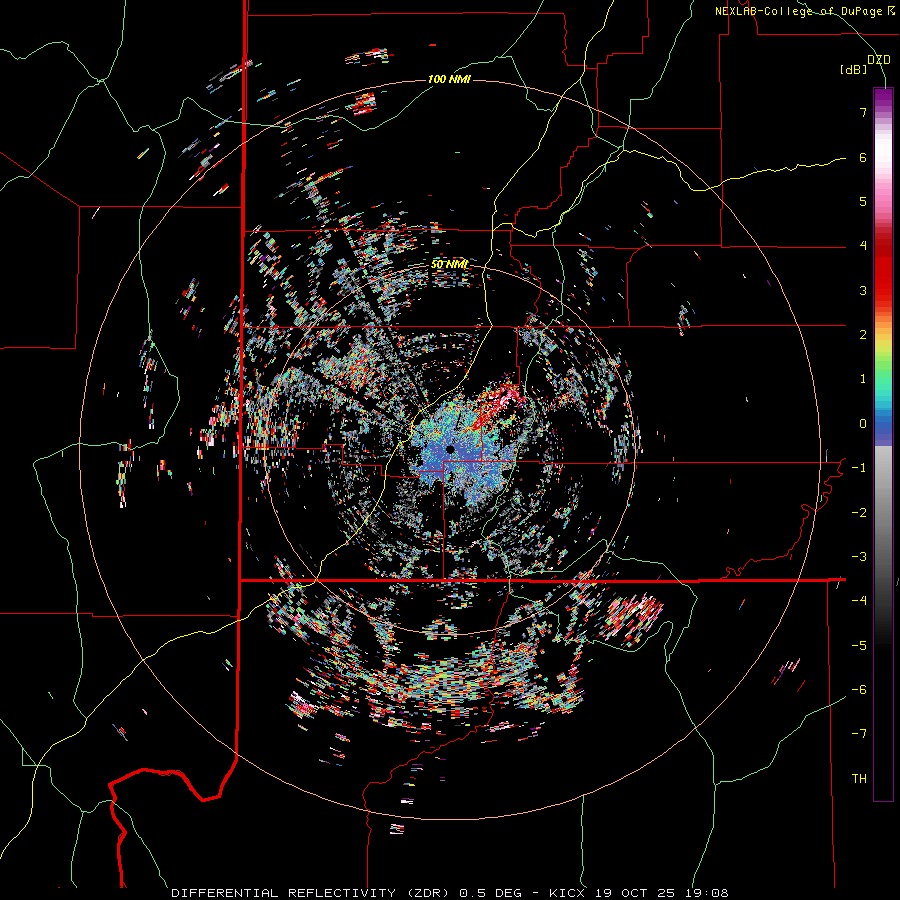Click the 6 value on the color scale
This screenshot has width=900, height=900.
pos(863,157)
